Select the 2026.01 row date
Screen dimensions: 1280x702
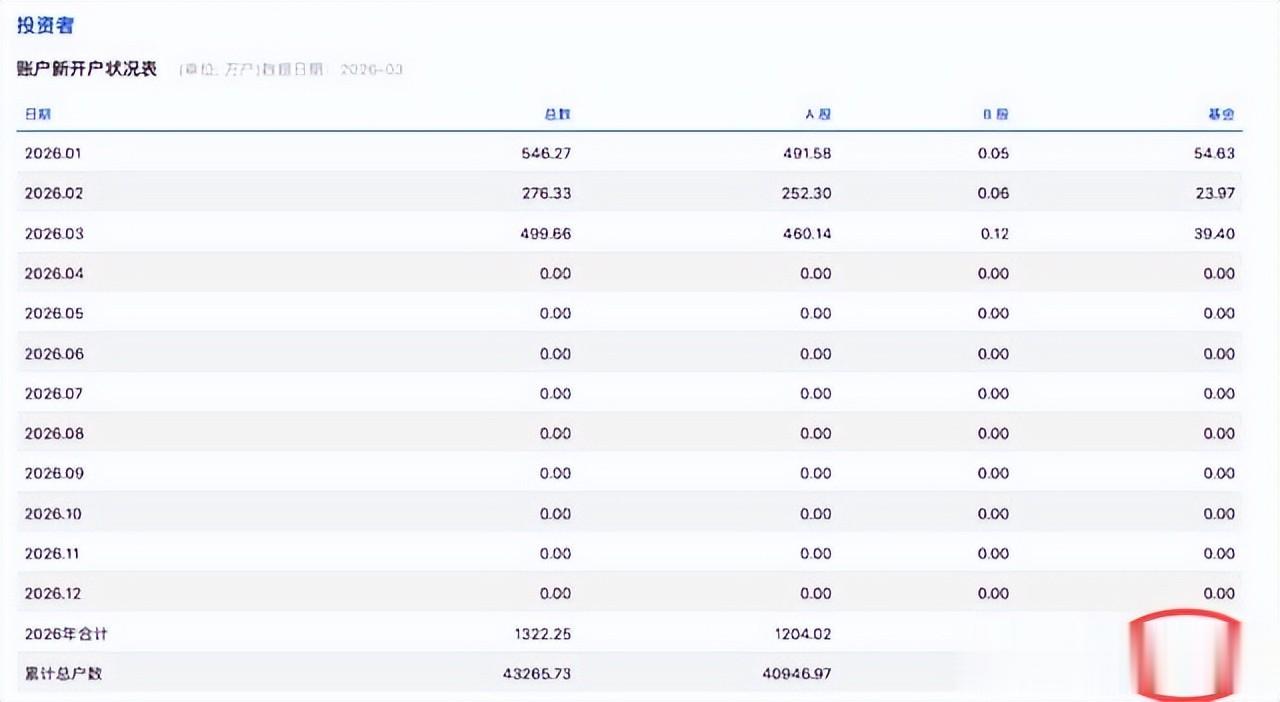[x=54, y=153]
